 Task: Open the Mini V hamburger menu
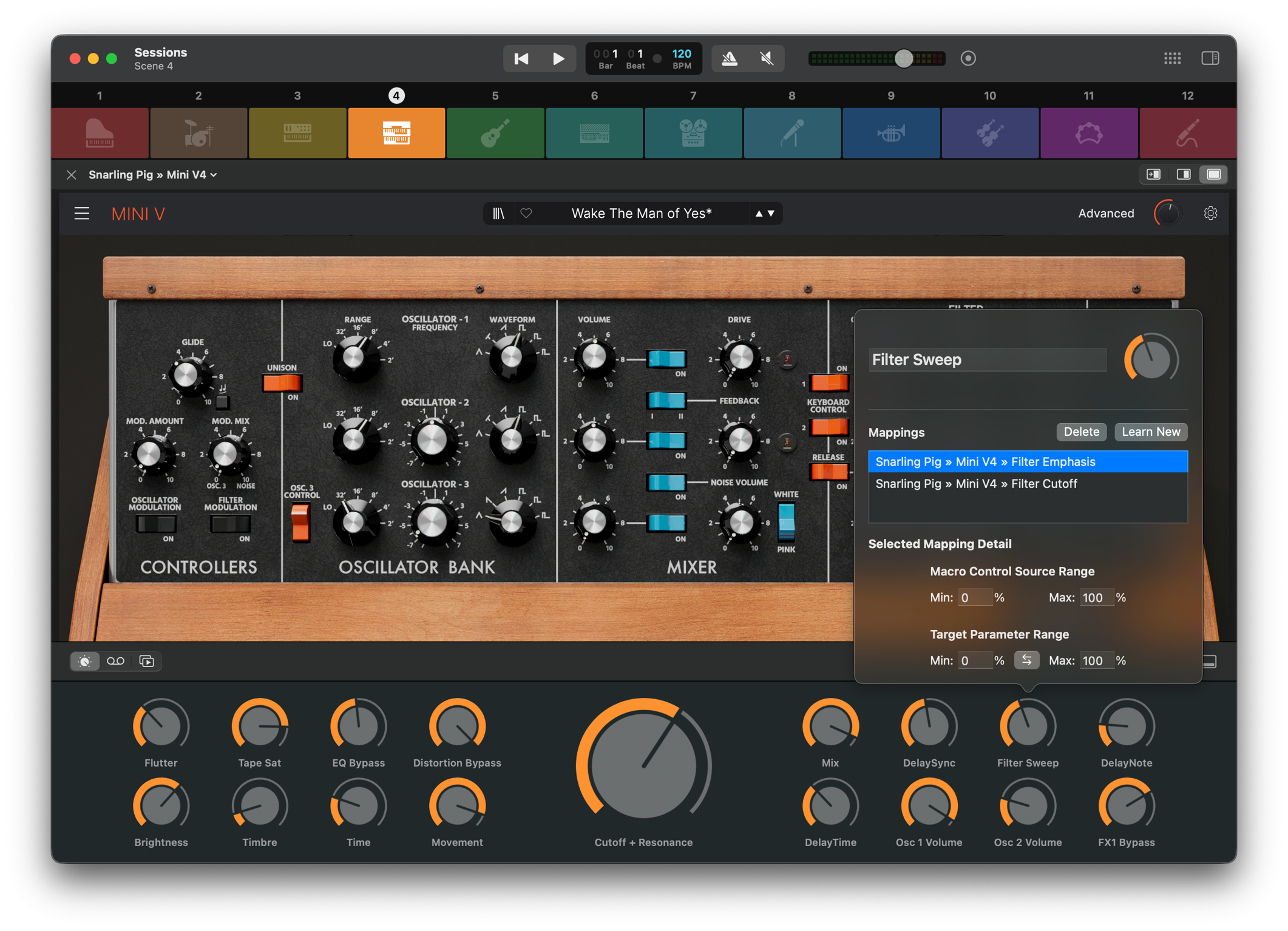tap(82, 214)
